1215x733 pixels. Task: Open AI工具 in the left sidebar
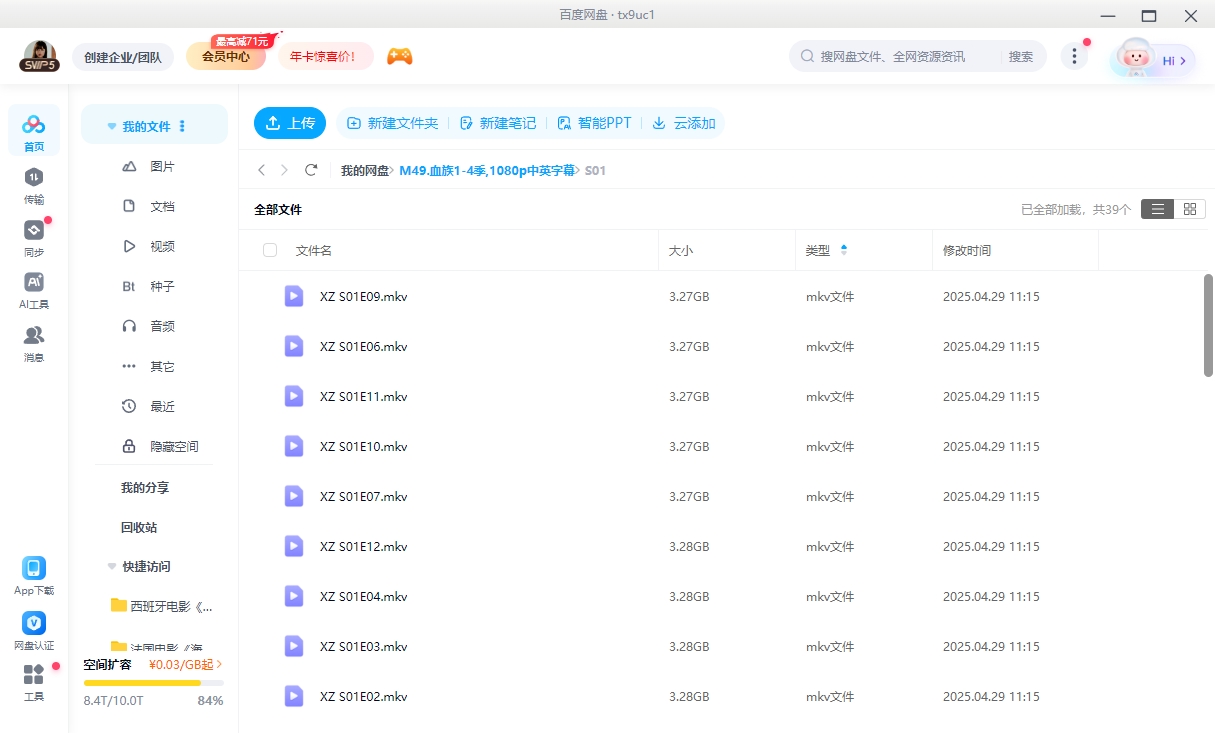(x=34, y=289)
